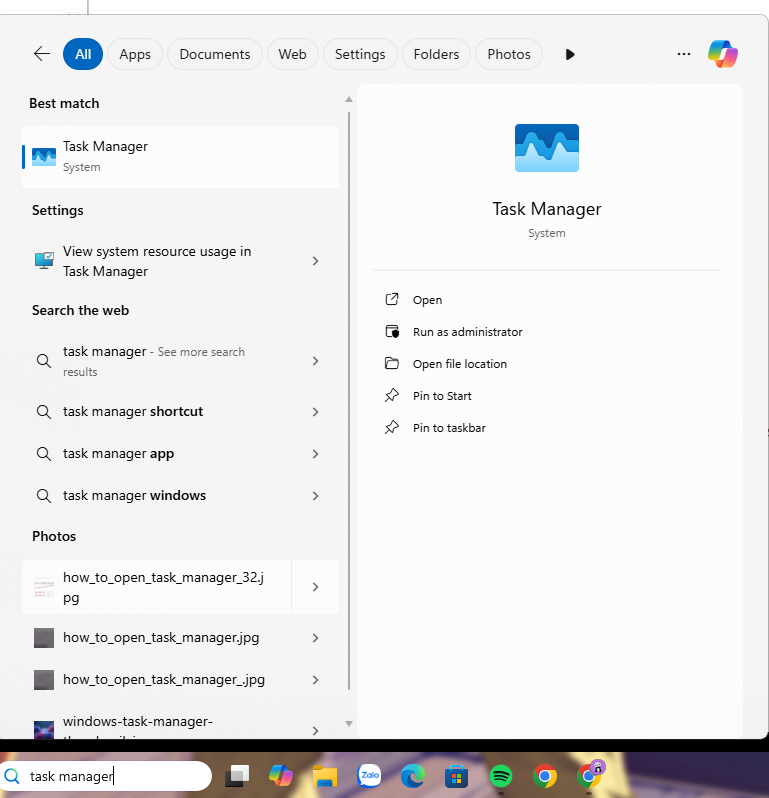Expand View system resource usage result chevron
This screenshot has width=769, height=798.
[316, 261]
